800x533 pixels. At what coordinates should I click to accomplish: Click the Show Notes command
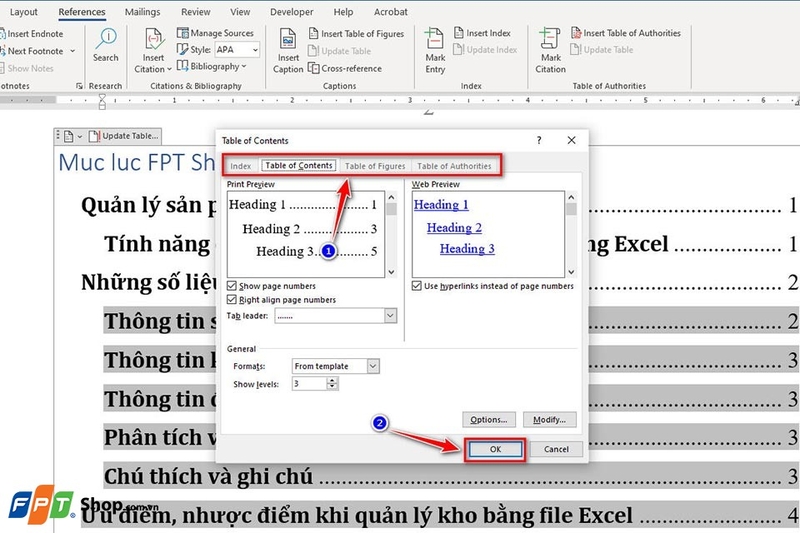click(27, 68)
